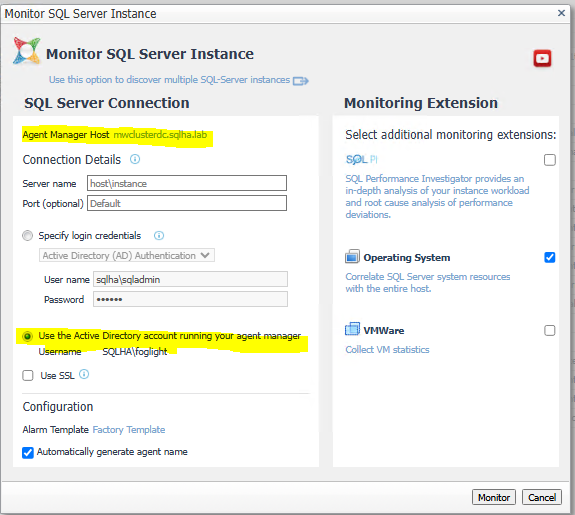The height and width of the screenshot is (515, 575).
Task: Uncheck the Operating System extension
Action: 549,258
